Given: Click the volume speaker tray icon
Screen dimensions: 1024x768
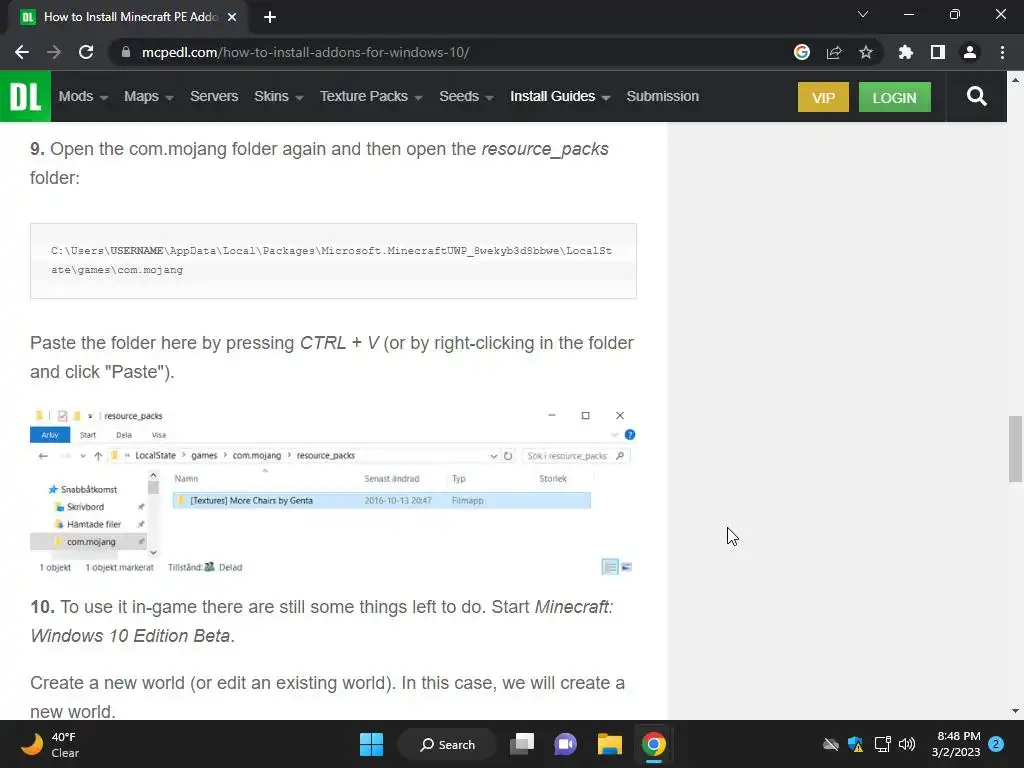Looking at the screenshot, I should coord(907,744).
